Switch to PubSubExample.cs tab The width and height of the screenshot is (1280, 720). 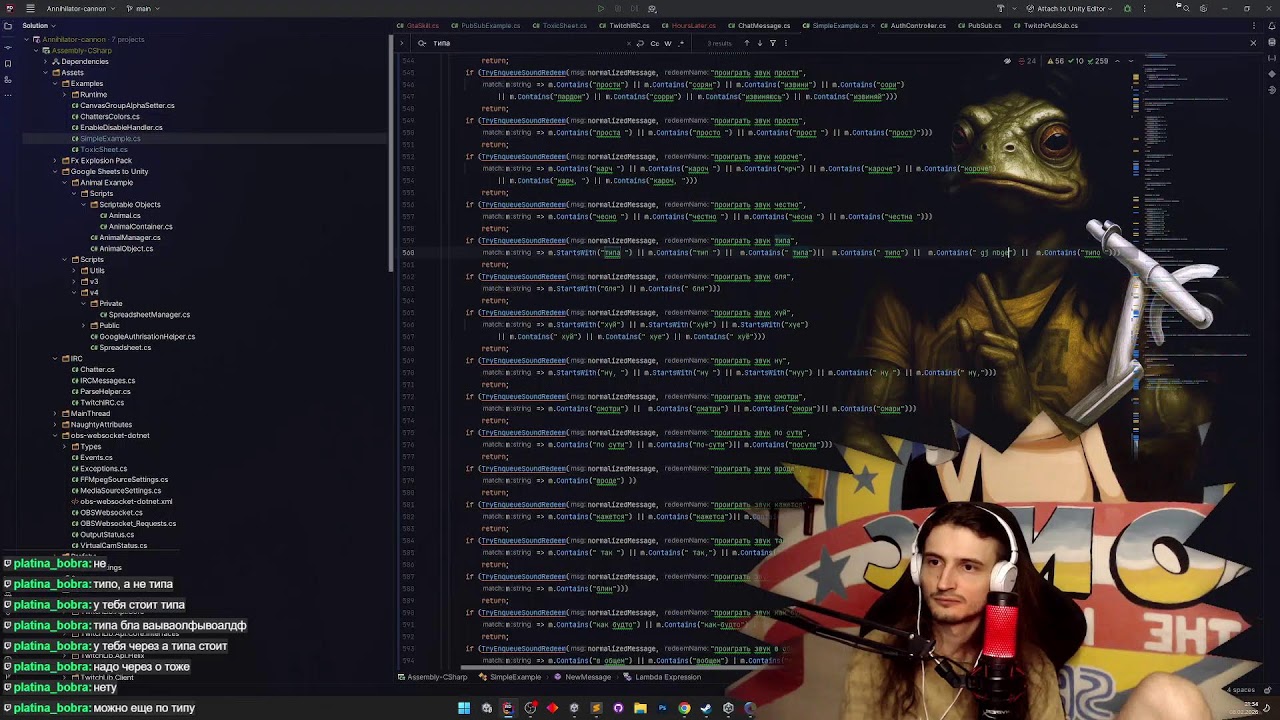click(485, 25)
